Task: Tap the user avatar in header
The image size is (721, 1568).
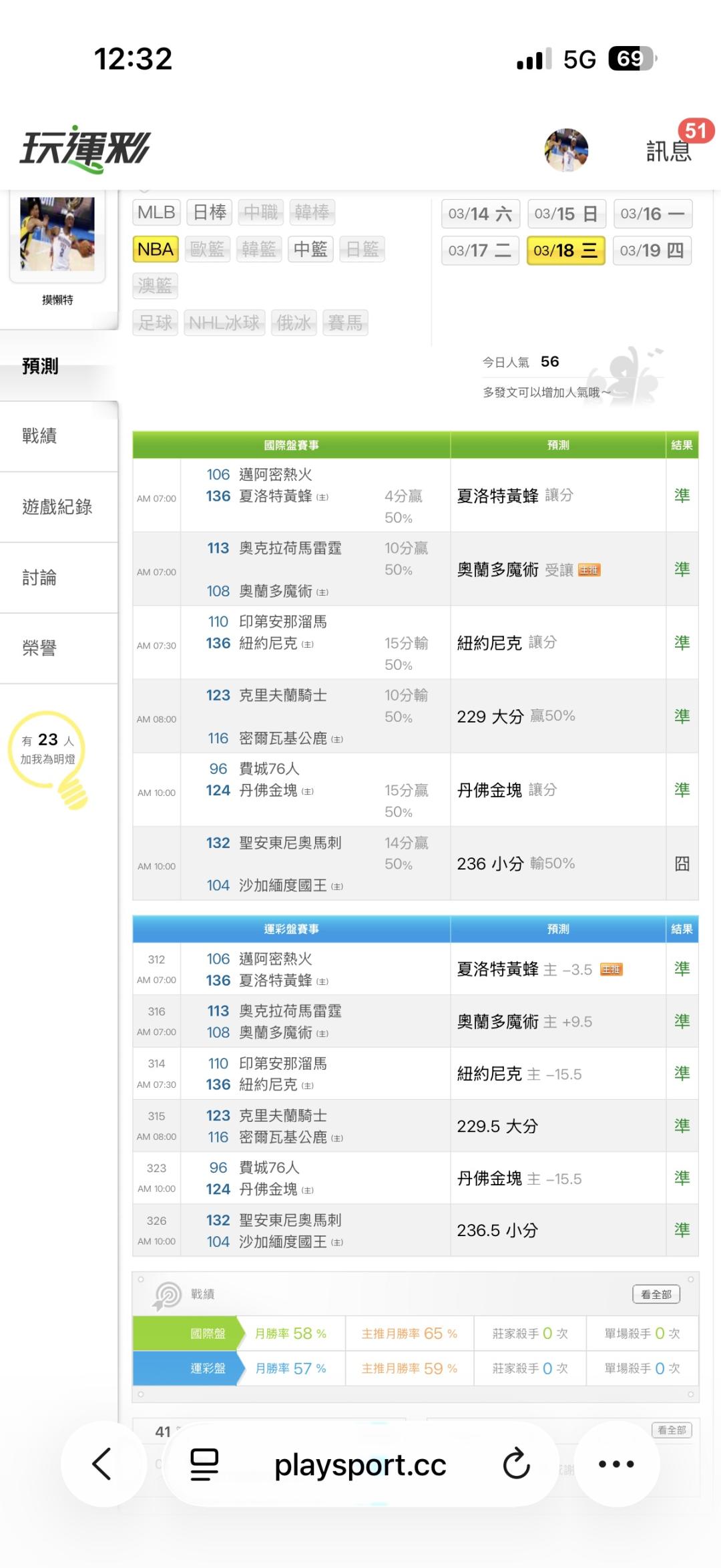Action: (566, 150)
